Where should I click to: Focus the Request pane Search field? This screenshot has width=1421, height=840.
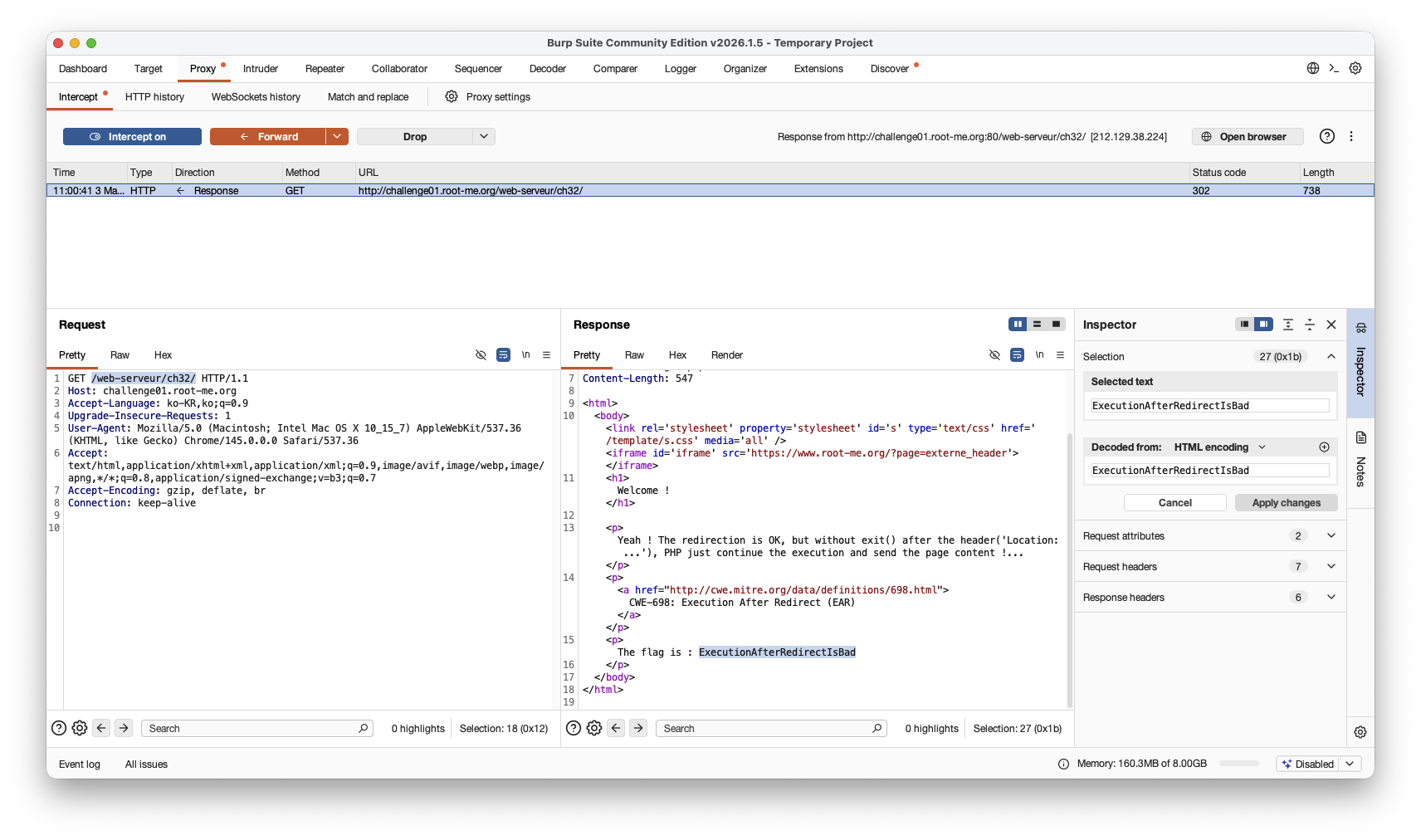click(257, 728)
